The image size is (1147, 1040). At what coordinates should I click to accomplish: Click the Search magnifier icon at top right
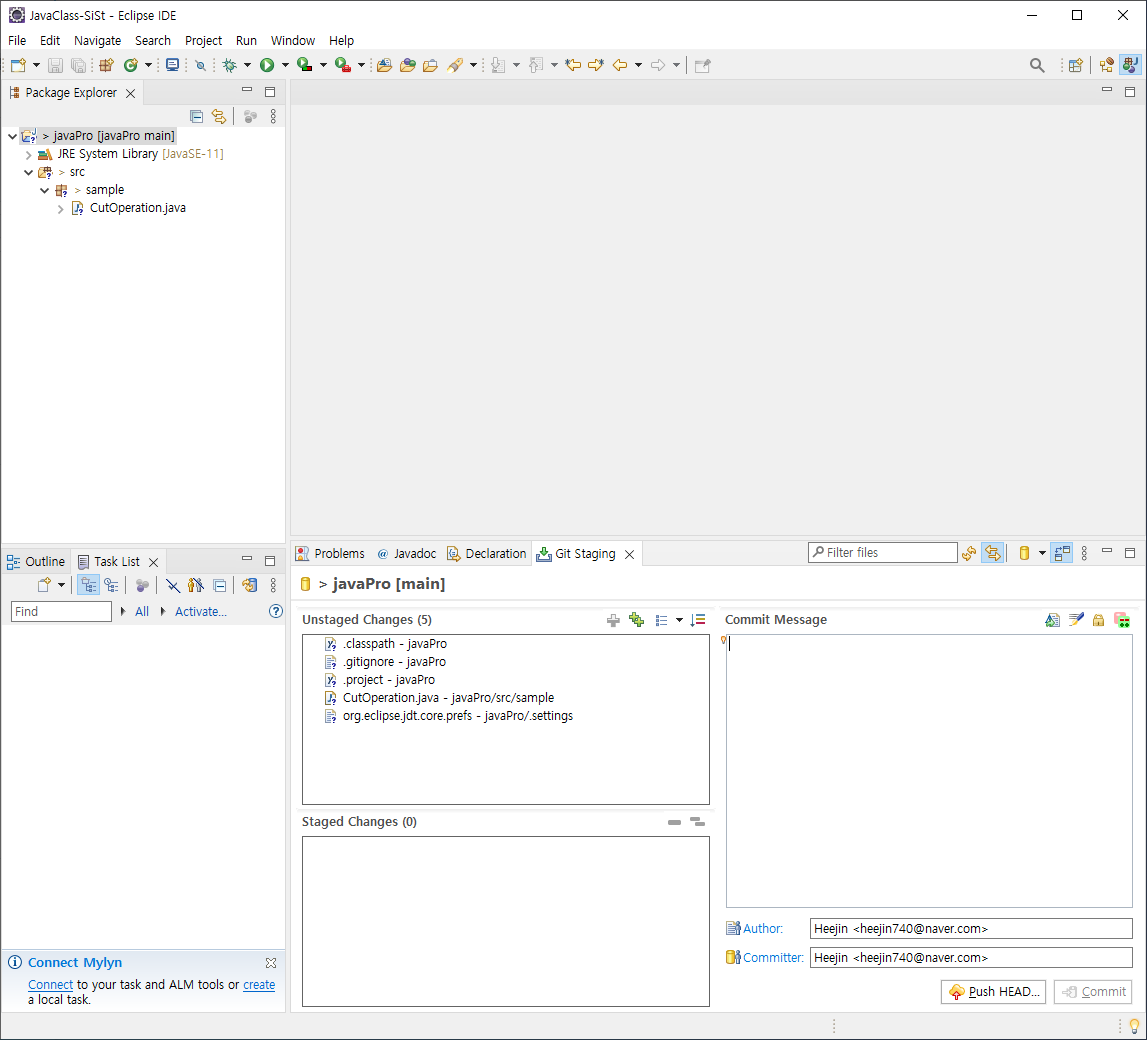[x=1037, y=65]
